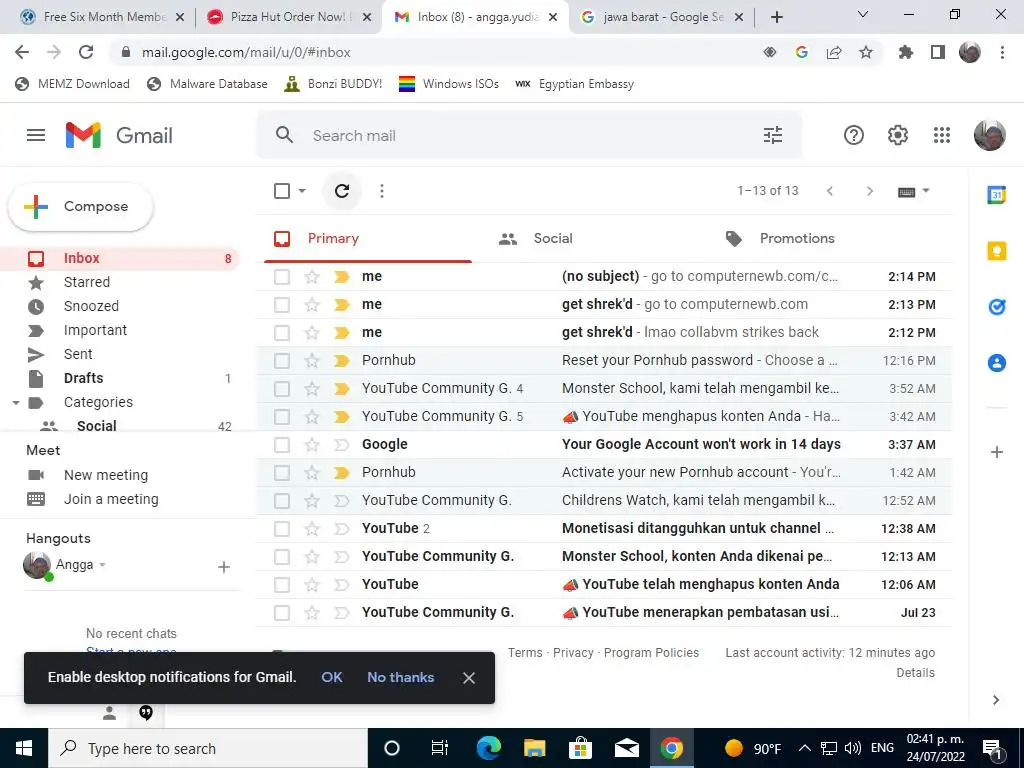Screen dimensions: 1024x768
Task: Star the Google account 14 days email
Action: click(312, 445)
